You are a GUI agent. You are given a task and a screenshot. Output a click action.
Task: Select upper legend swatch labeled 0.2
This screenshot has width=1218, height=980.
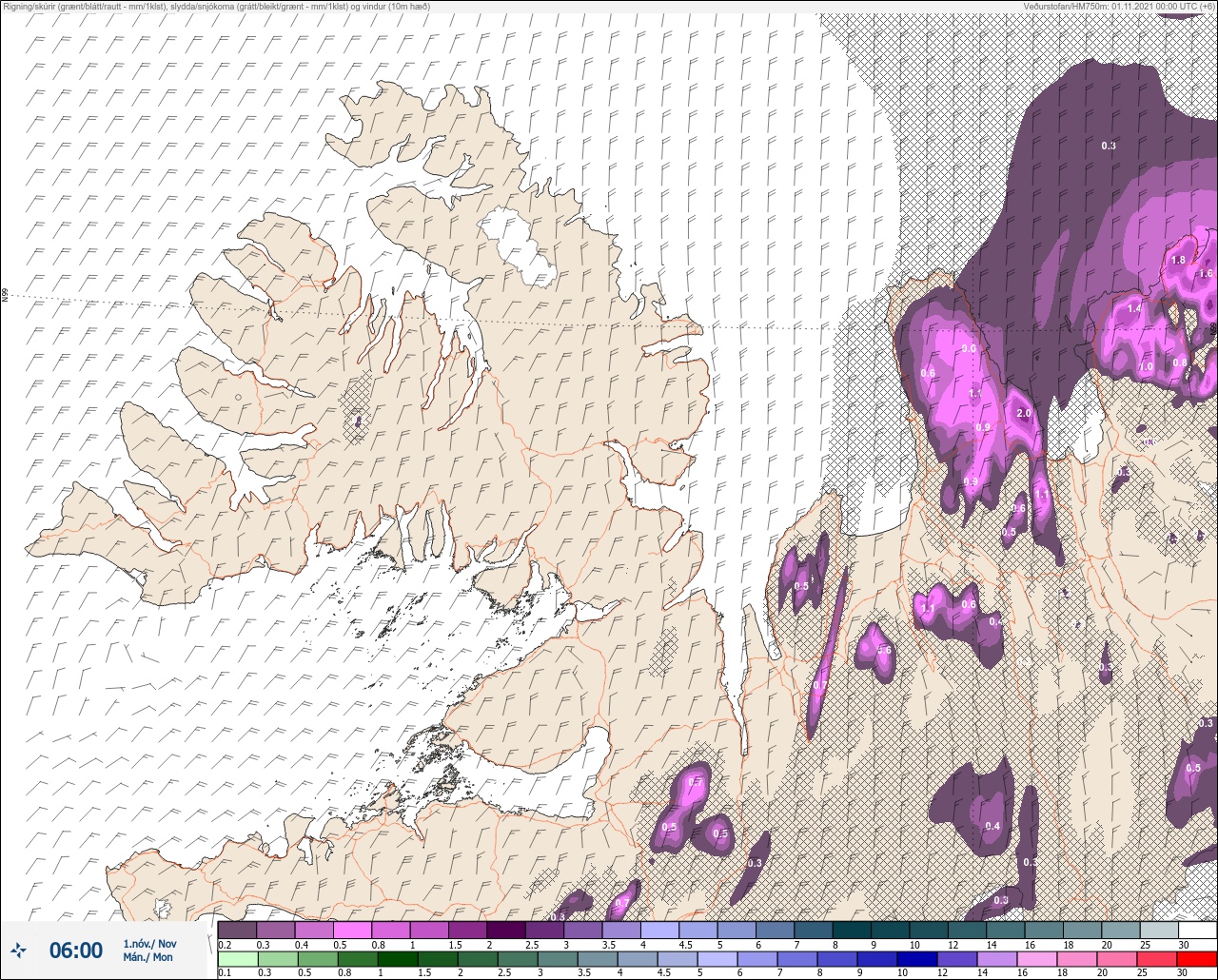[237, 930]
